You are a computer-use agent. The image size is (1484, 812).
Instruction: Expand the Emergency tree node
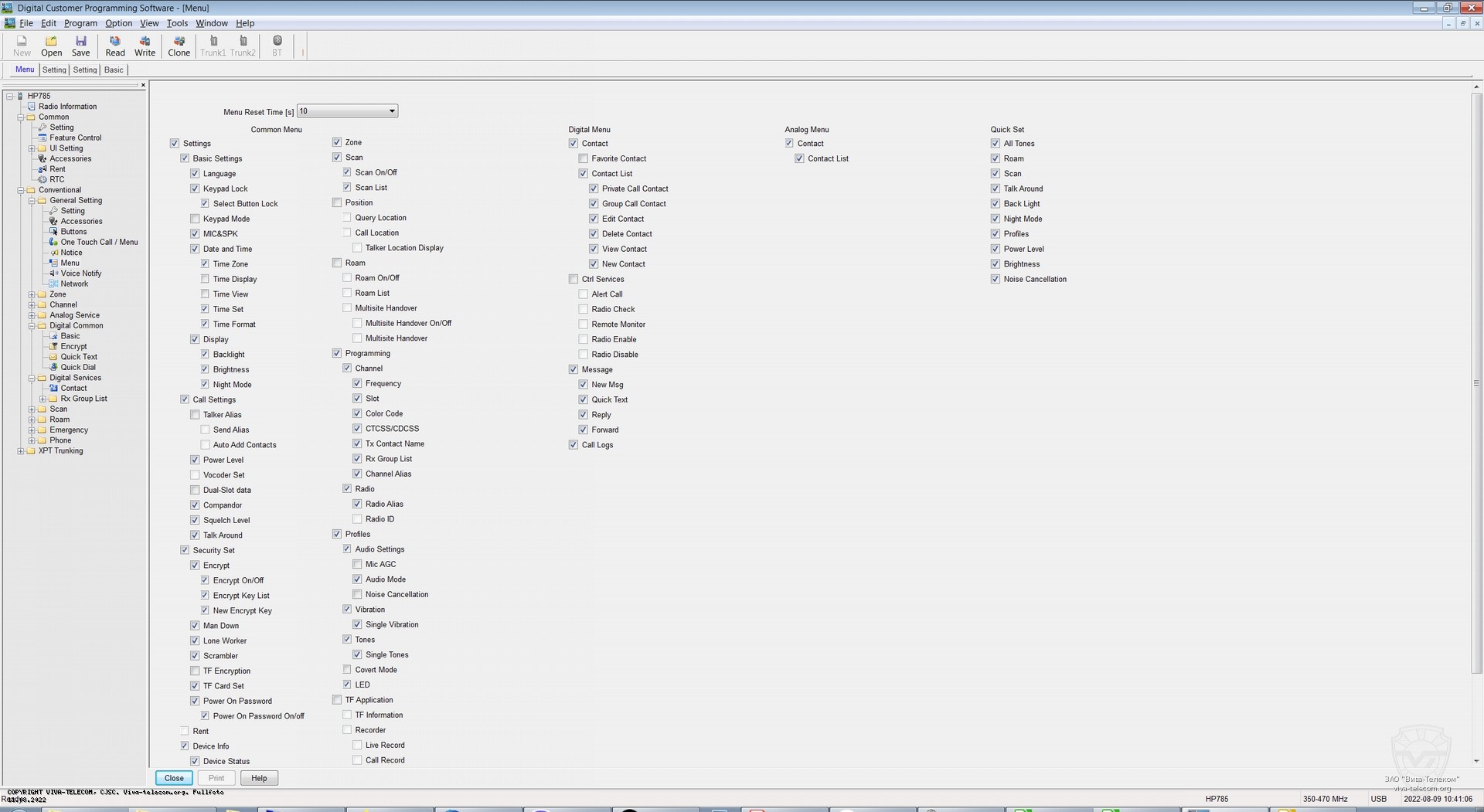coord(32,430)
